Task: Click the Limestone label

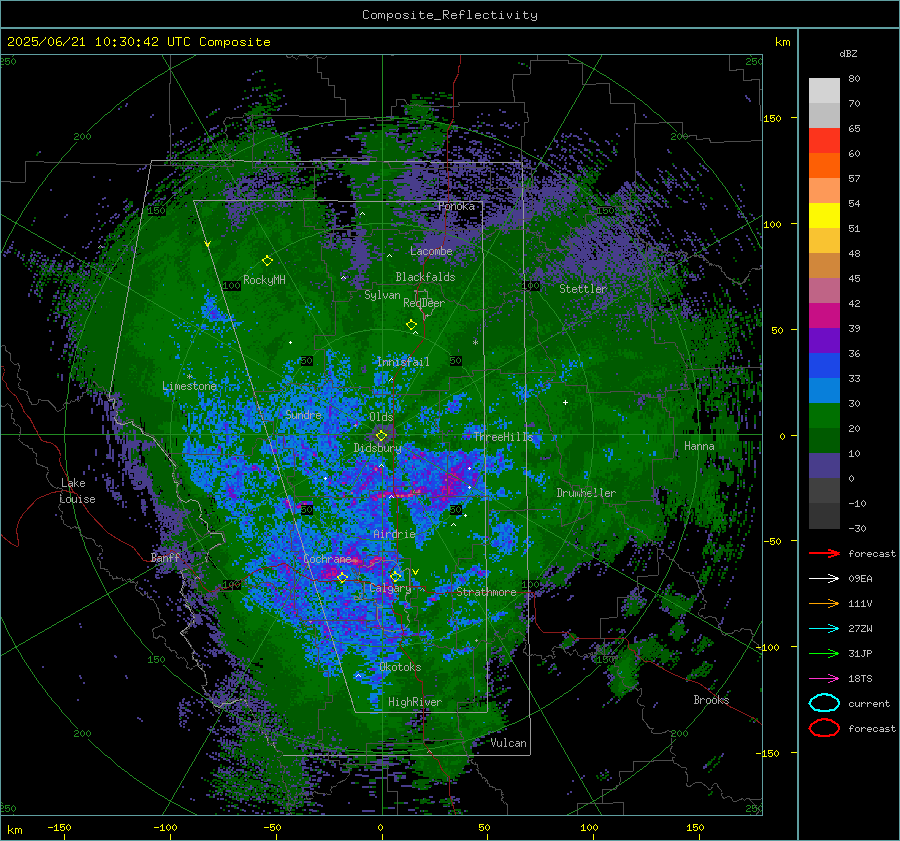Action: 189,386
